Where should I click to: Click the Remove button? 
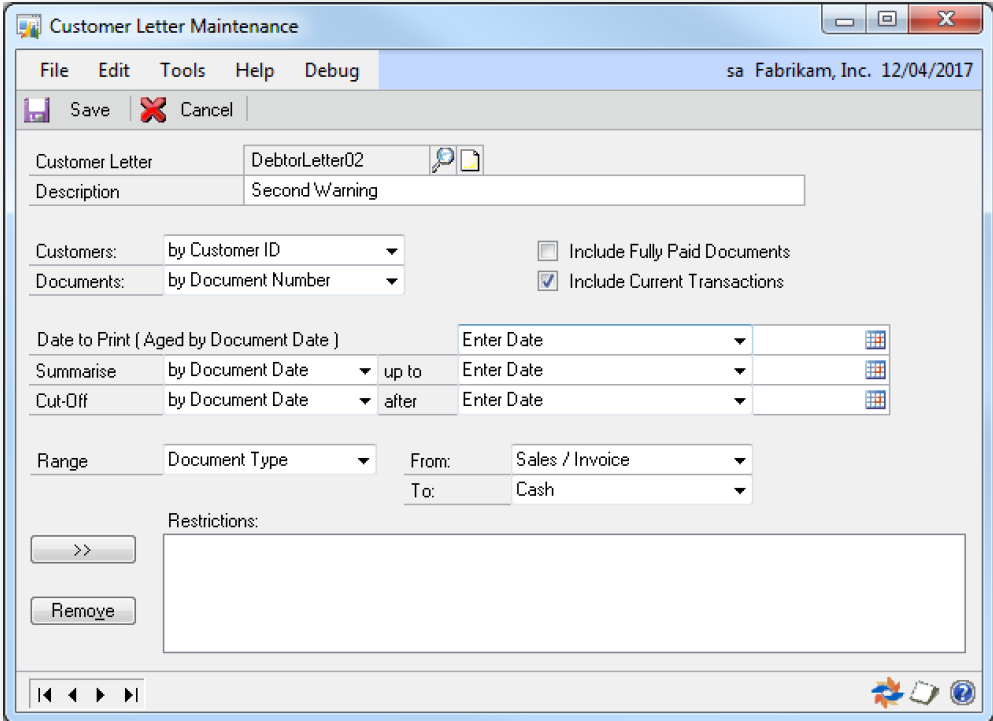(x=83, y=611)
